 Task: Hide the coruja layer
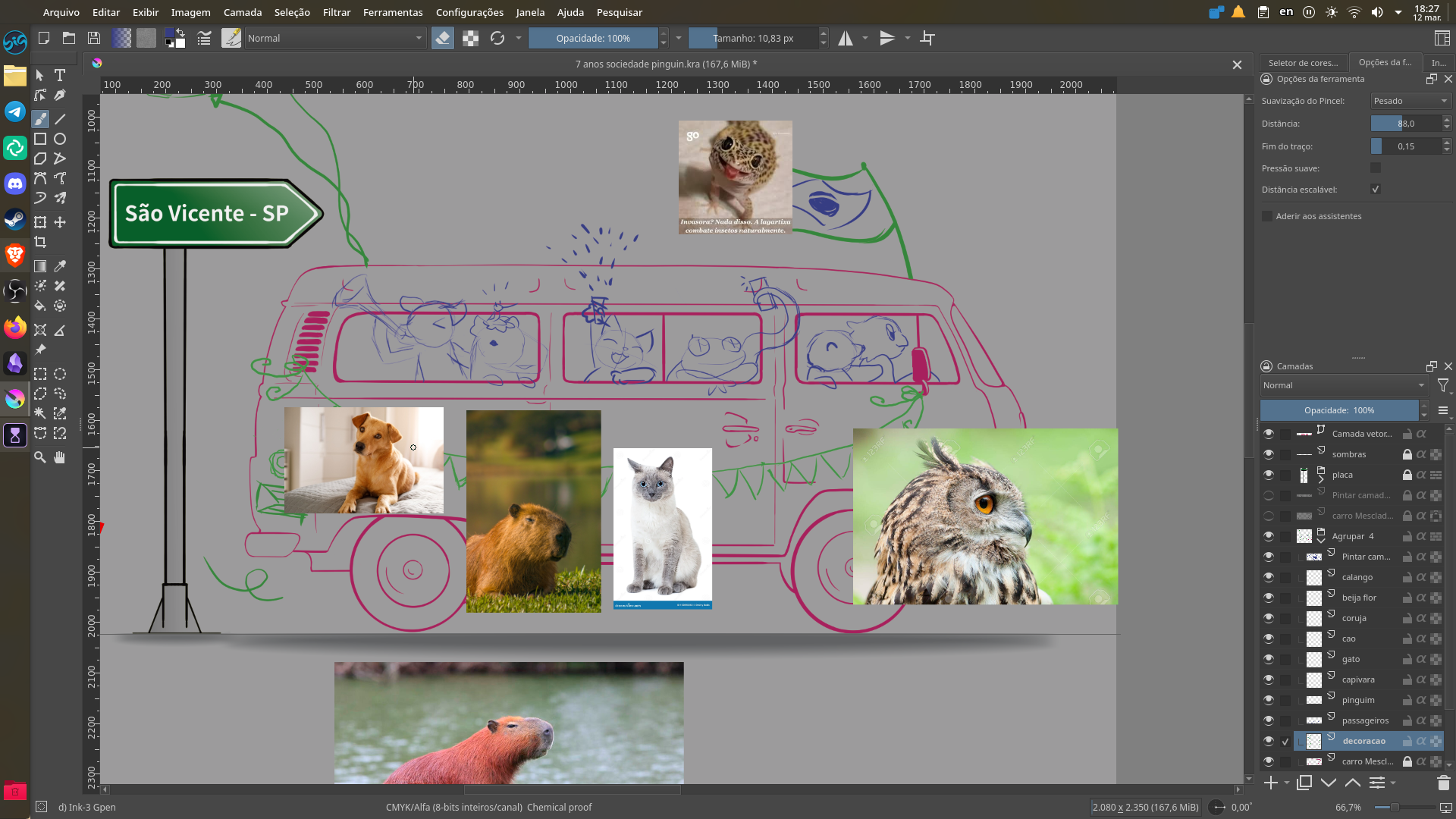point(1269,618)
